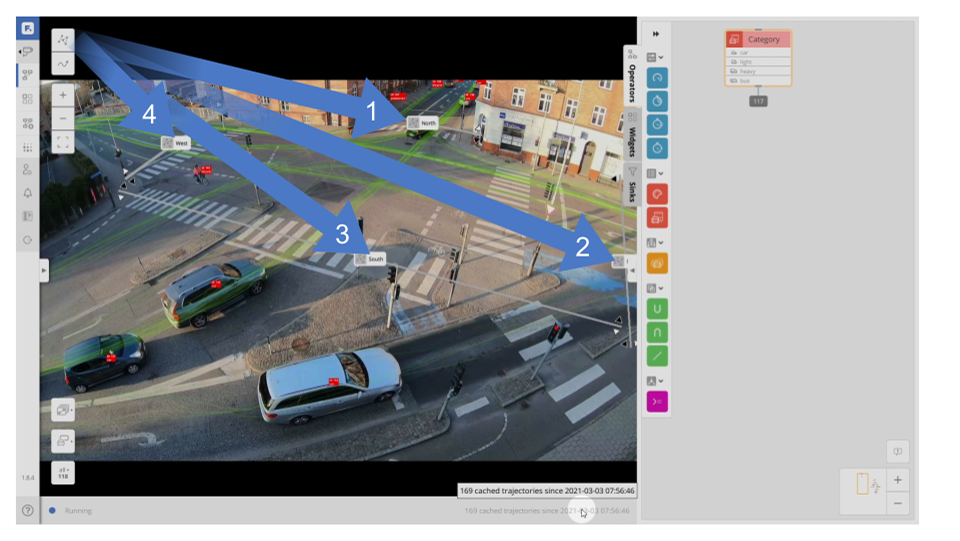The height and width of the screenshot is (541, 960).
Task: Click the green diagonal line operator
Action: click(x=657, y=356)
